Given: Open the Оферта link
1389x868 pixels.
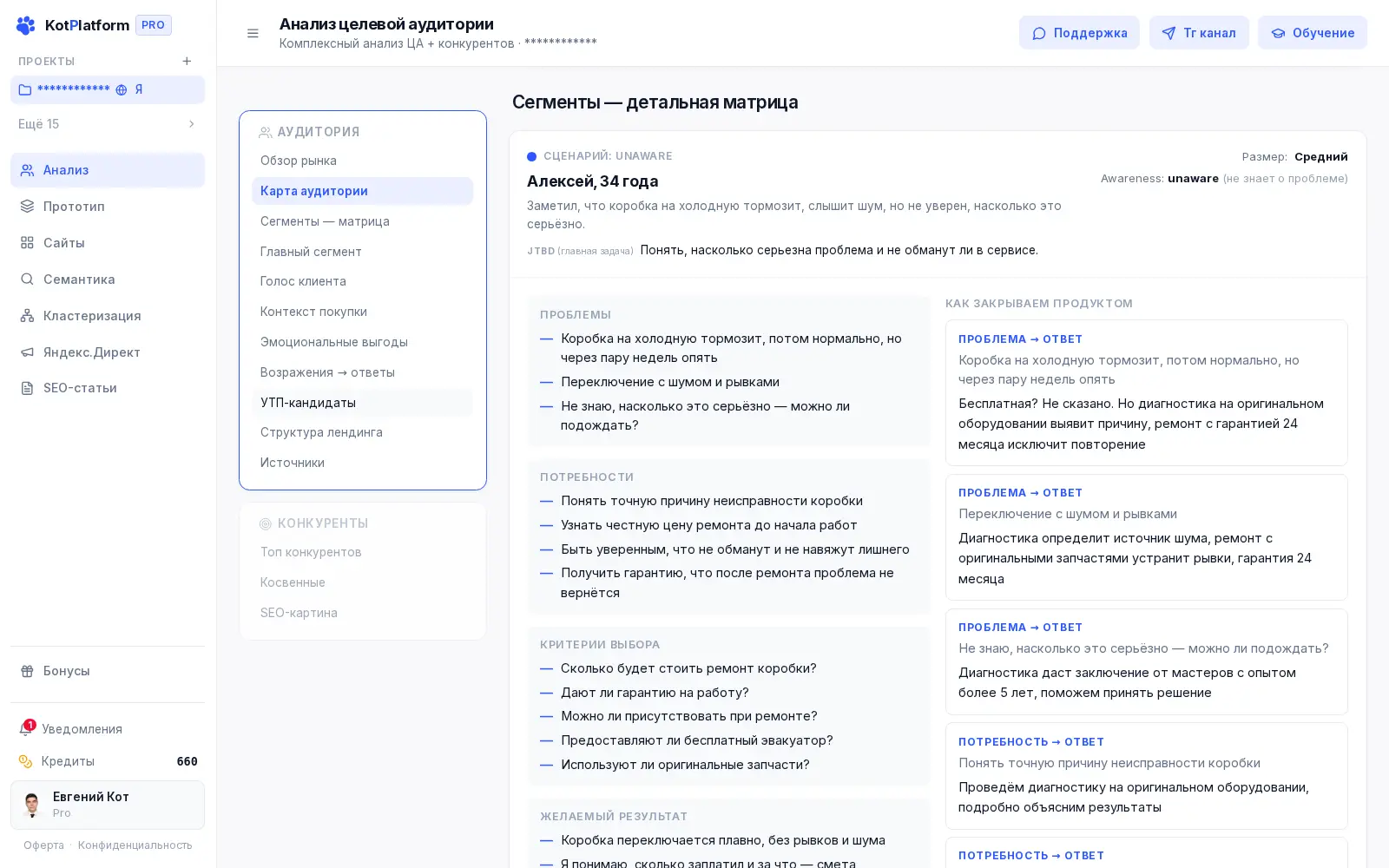Looking at the screenshot, I should (x=43, y=845).
